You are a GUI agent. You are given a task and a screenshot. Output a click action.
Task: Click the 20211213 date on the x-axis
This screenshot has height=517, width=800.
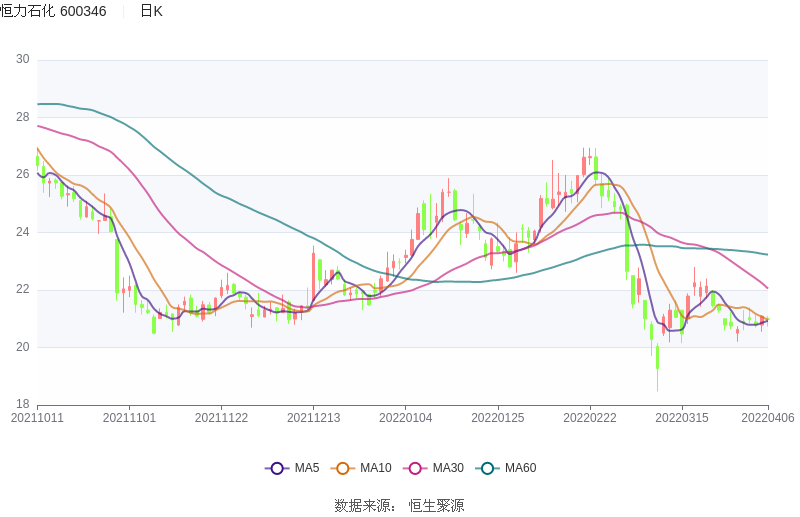[313, 418]
